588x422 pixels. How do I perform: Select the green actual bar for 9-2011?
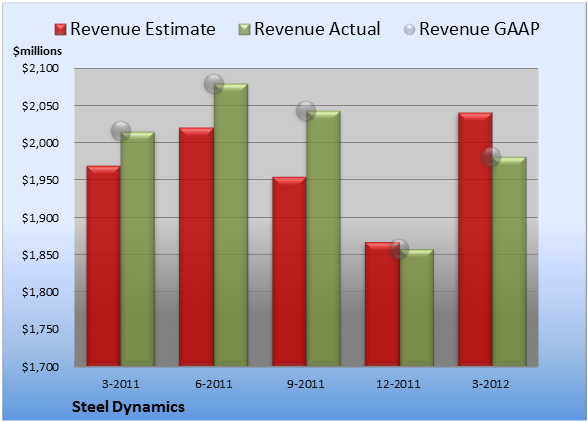[x=323, y=239]
